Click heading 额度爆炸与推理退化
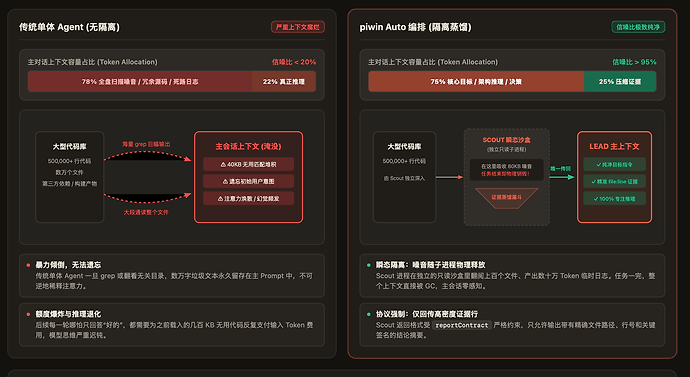Screen dimensions: 690x377 [68, 314]
